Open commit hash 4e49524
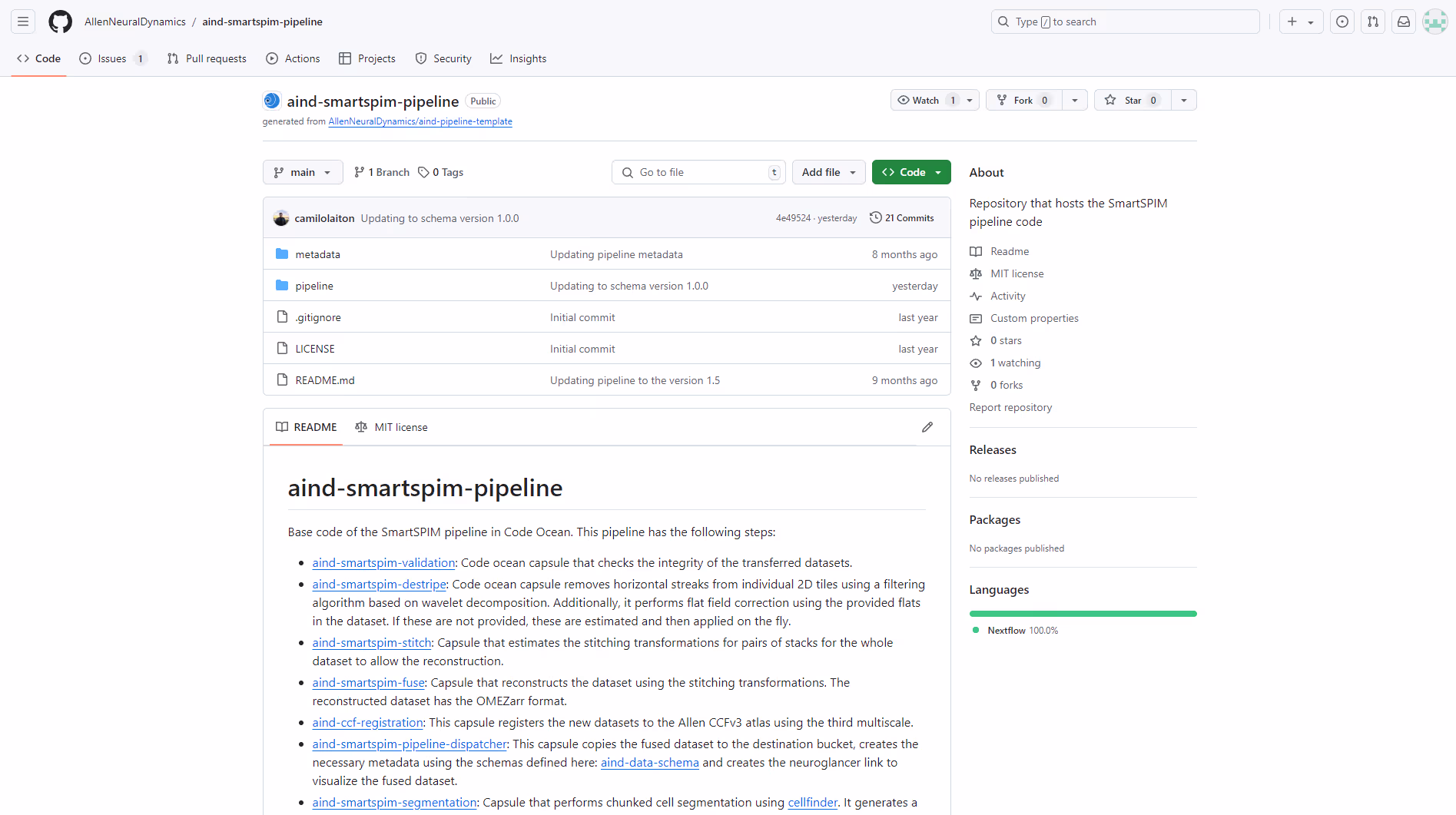The height and width of the screenshot is (815, 1456). tap(793, 218)
